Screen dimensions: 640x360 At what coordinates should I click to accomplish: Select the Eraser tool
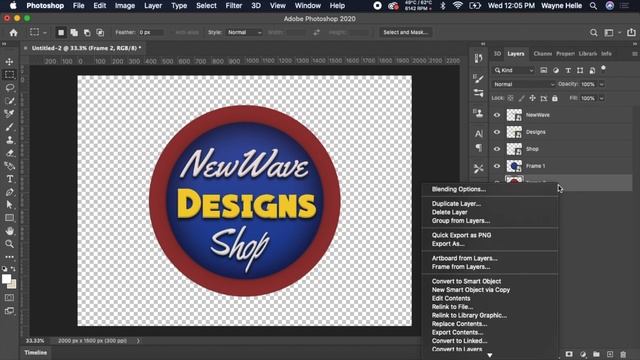click(x=9, y=153)
